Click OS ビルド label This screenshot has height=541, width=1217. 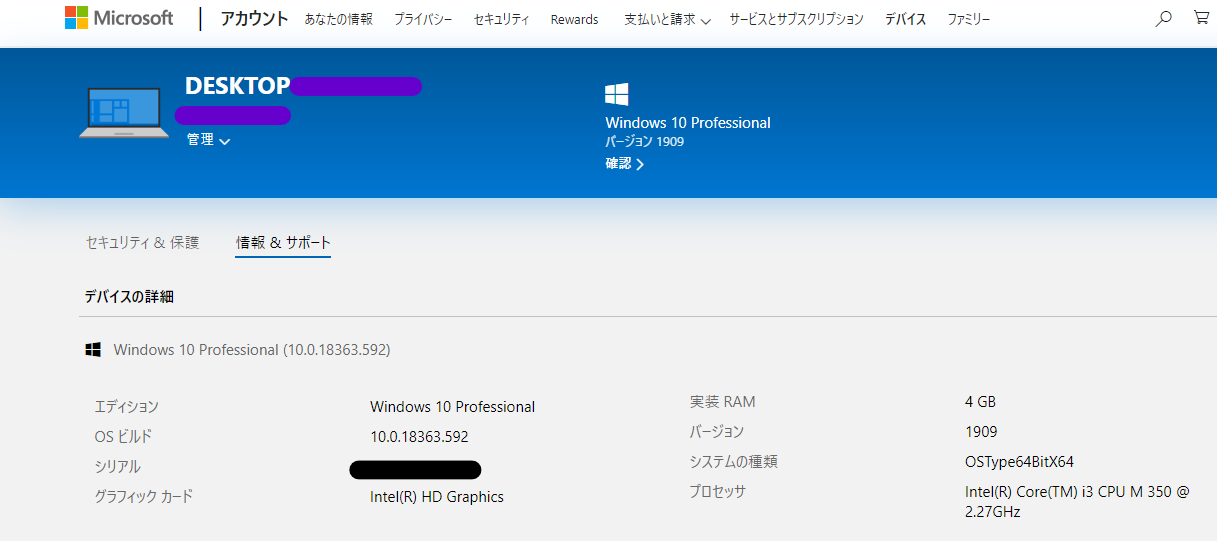123,437
